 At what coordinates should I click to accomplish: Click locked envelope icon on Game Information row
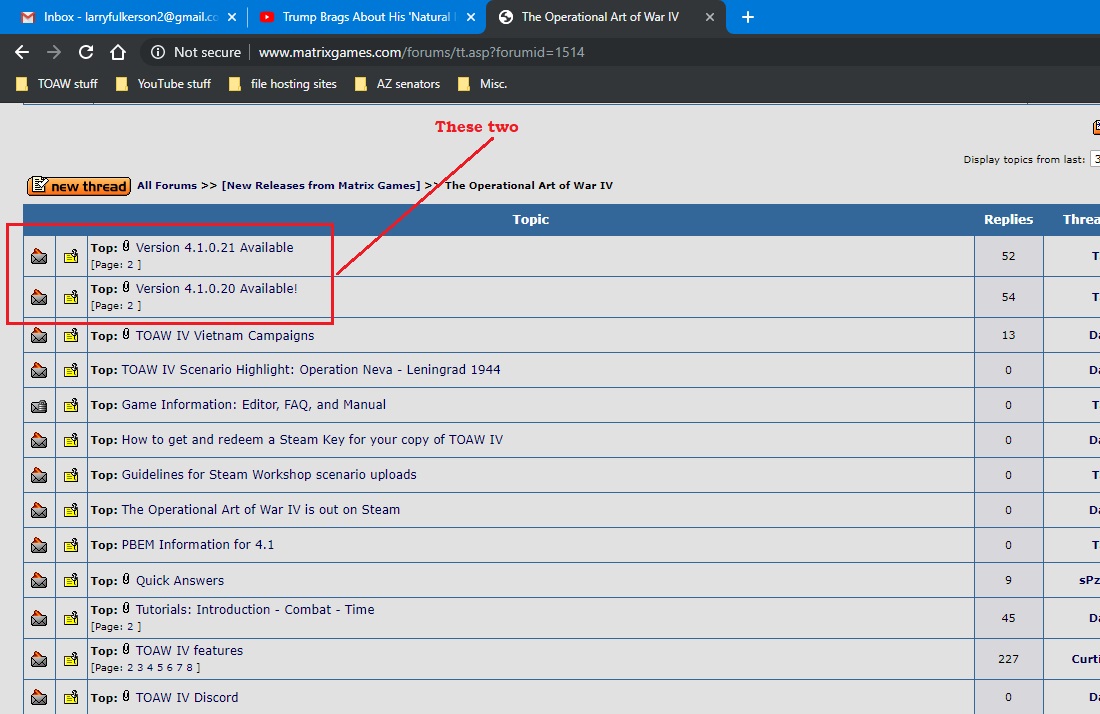click(x=39, y=405)
